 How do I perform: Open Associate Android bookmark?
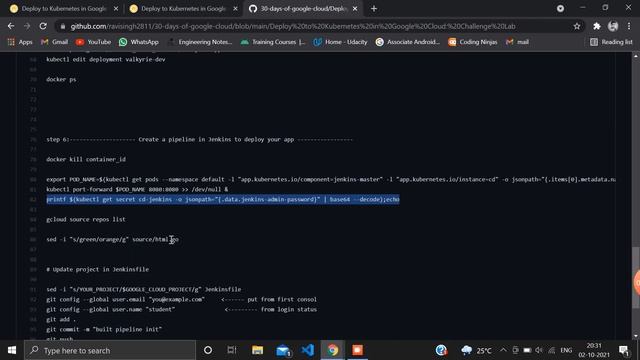click(x=408, y=42)
